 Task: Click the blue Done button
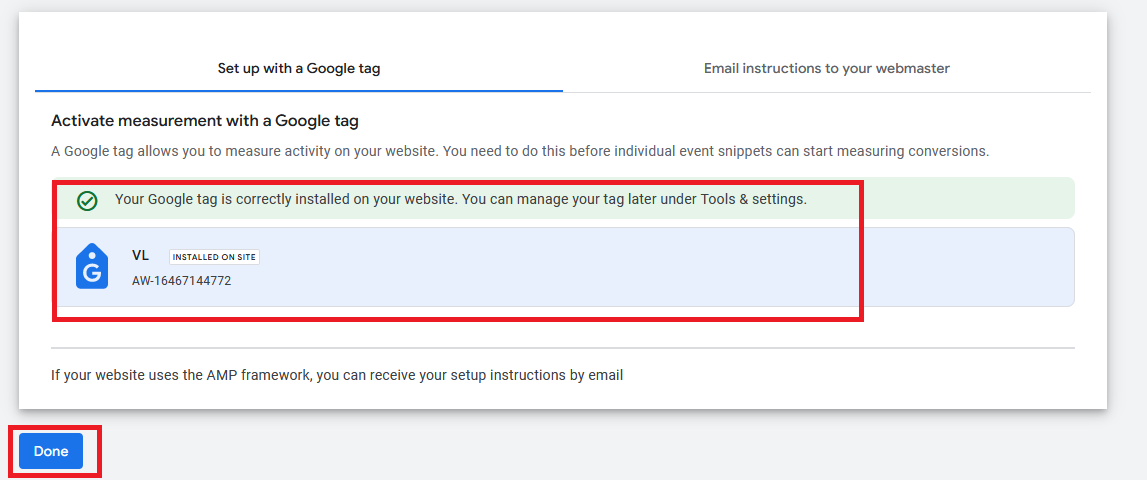click(51, 451)
